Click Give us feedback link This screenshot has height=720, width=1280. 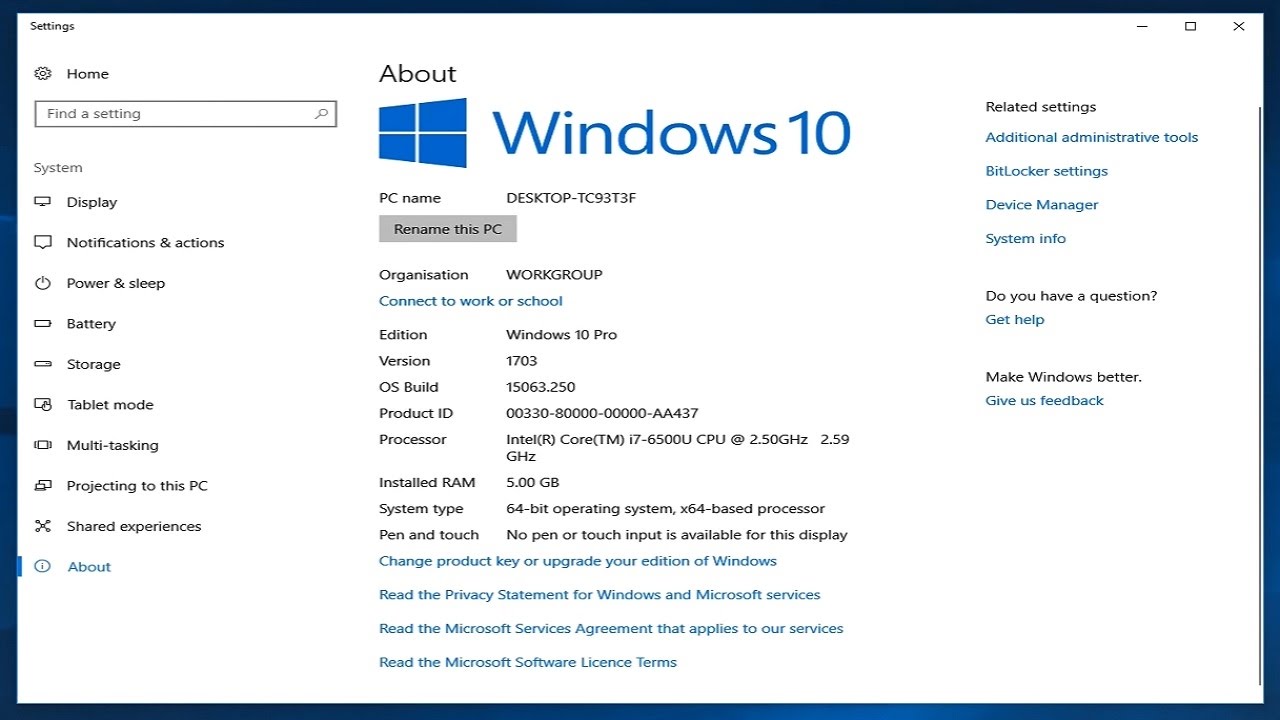(x=1045, y=401)
